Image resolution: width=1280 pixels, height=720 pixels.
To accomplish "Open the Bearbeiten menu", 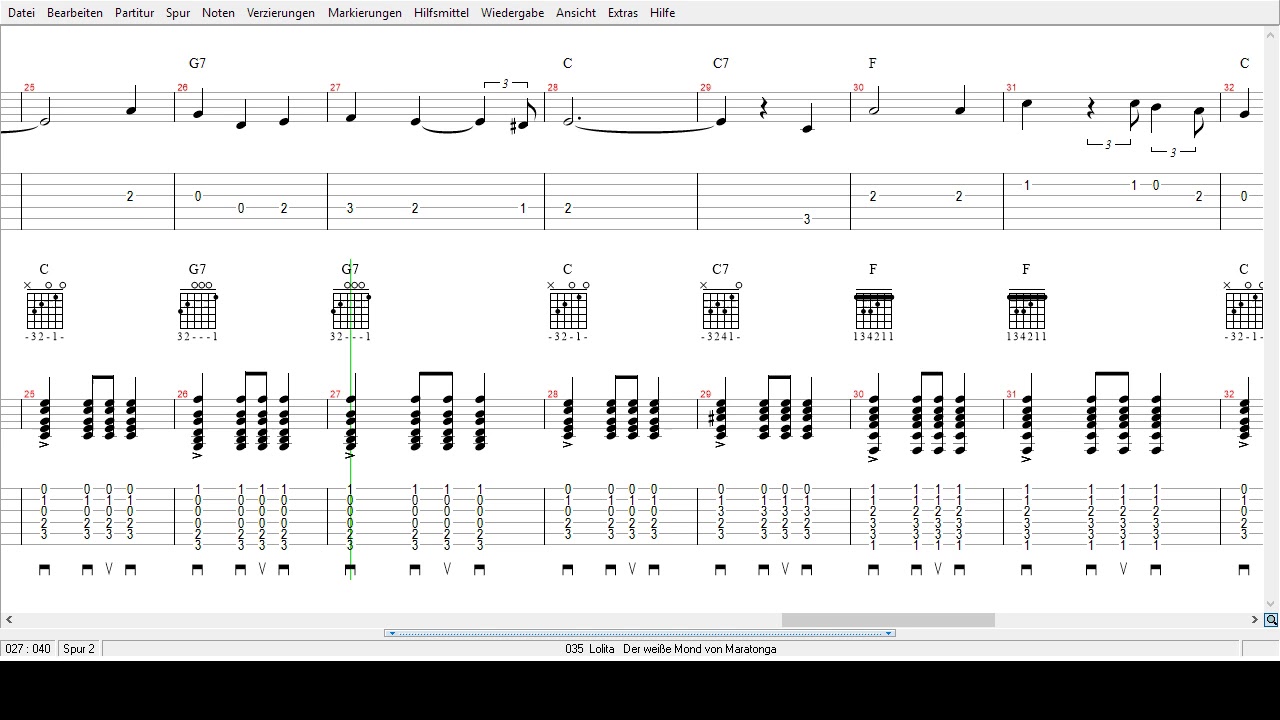I will [75, 13].
